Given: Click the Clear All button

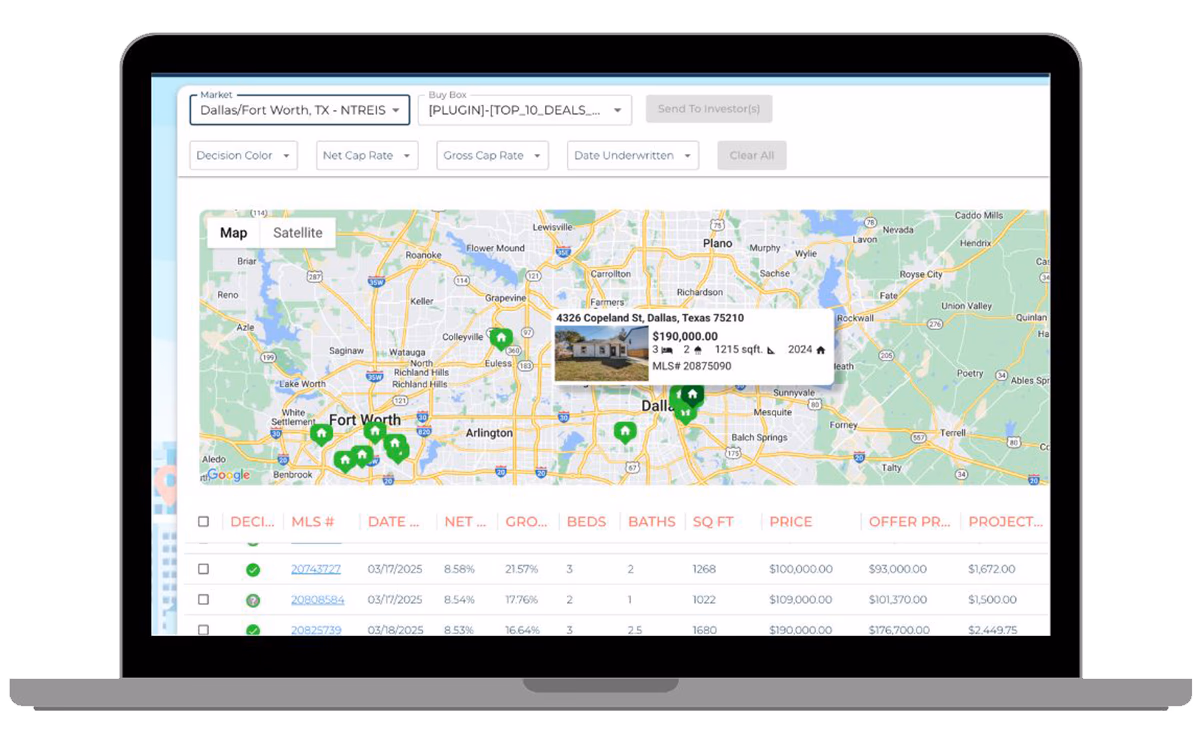Looking at the screenshot, I should pos(751,156).
